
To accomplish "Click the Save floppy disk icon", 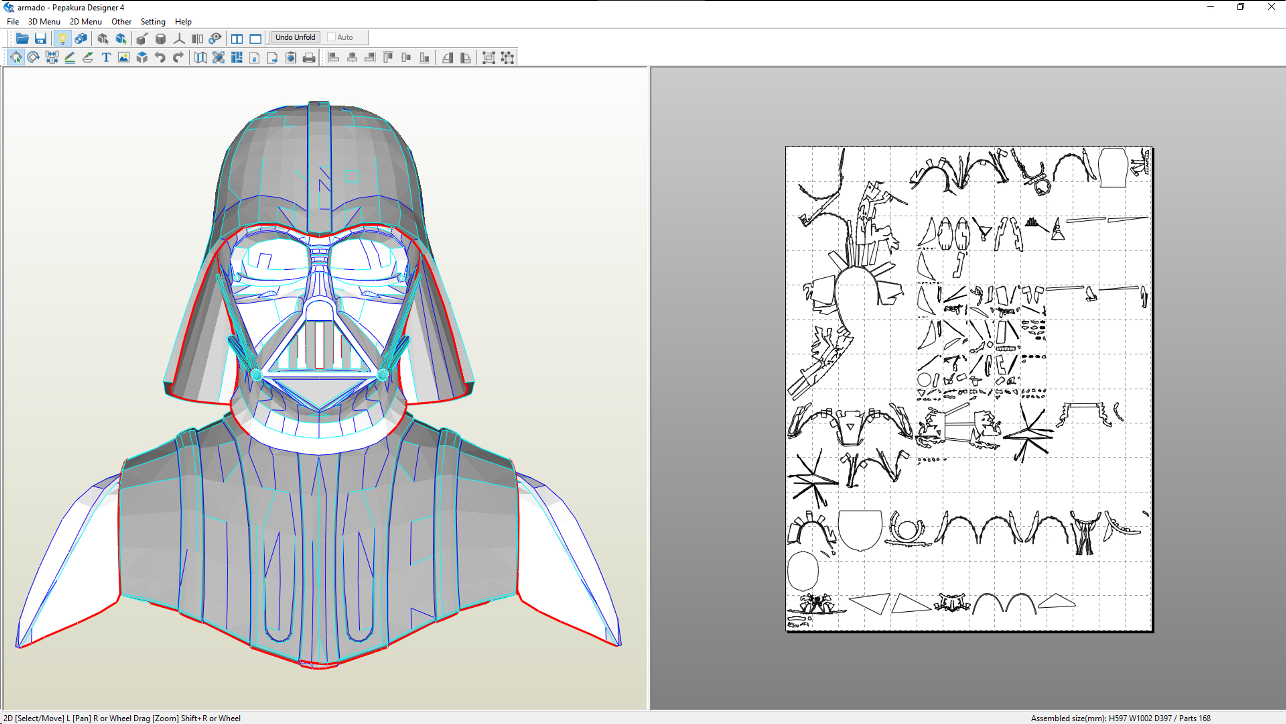I will click(x=41, y=38).
